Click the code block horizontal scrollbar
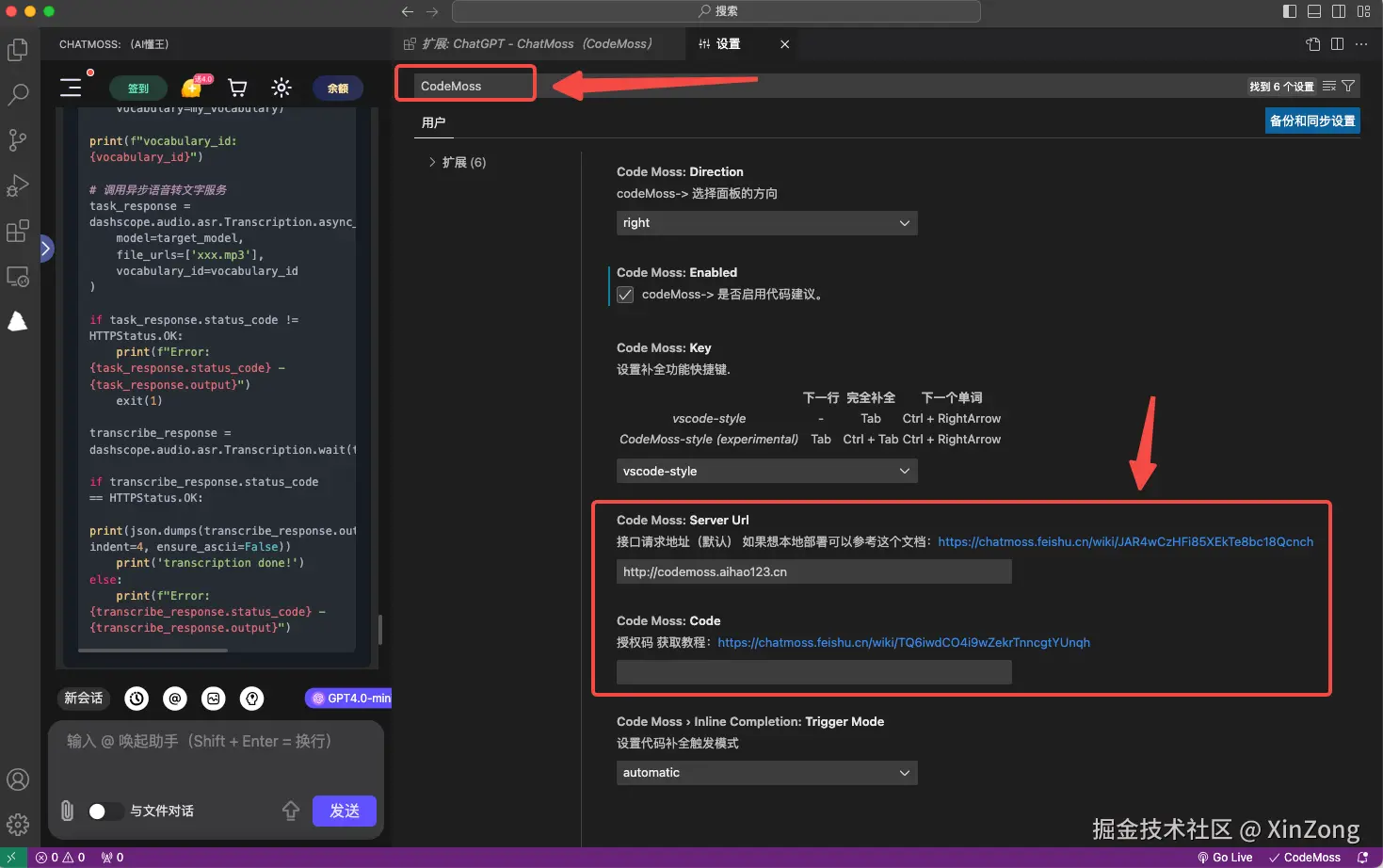 click(x=153, y=650)
